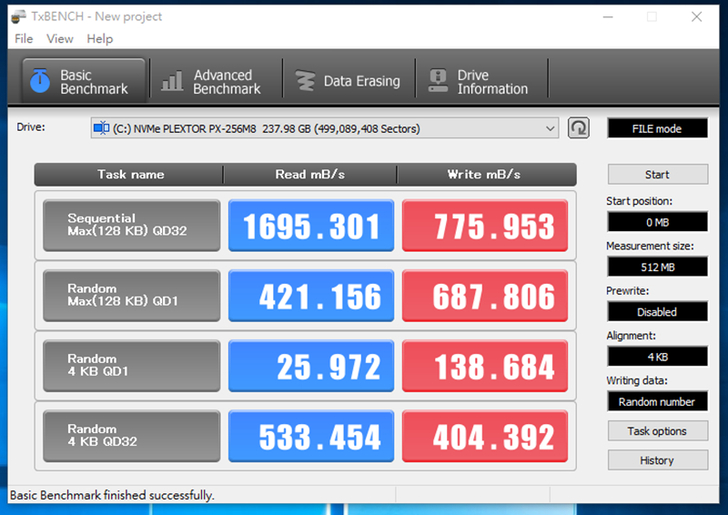Click the Start position 0 MB field
The width and height of the screenshot is (728, 515).
click(657, 222)
